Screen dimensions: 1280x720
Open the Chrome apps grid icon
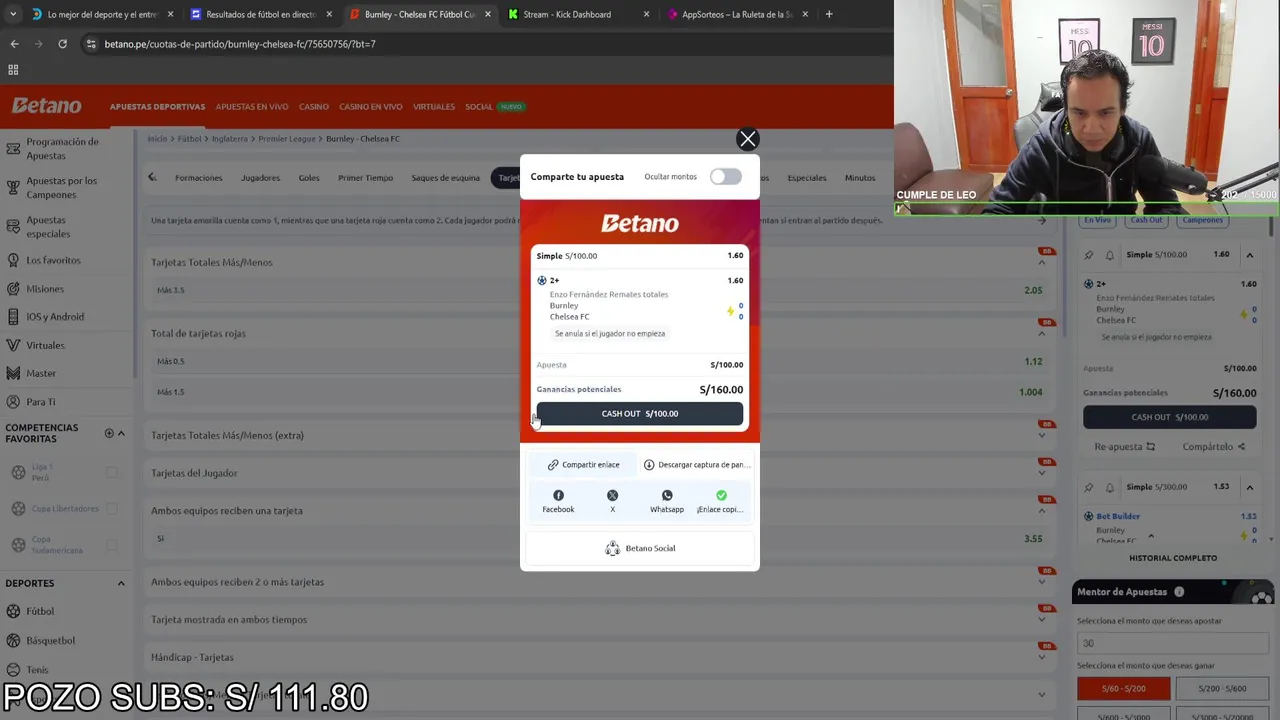coord(13,70)
